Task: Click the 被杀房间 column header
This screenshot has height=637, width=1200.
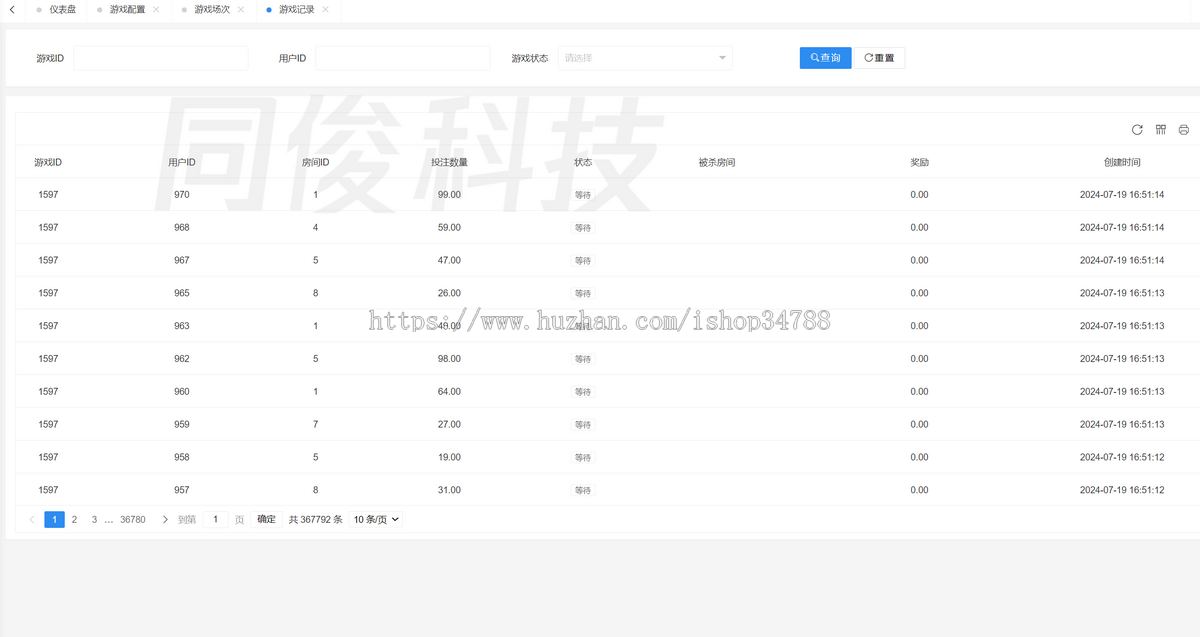Action: pyautogui.click(x=716, y=162)
